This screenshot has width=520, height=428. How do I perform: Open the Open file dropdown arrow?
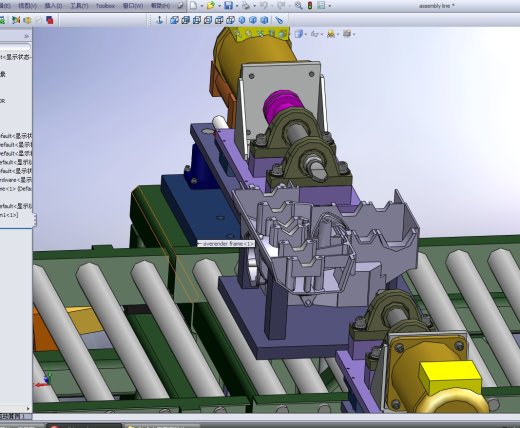[219, 6]
